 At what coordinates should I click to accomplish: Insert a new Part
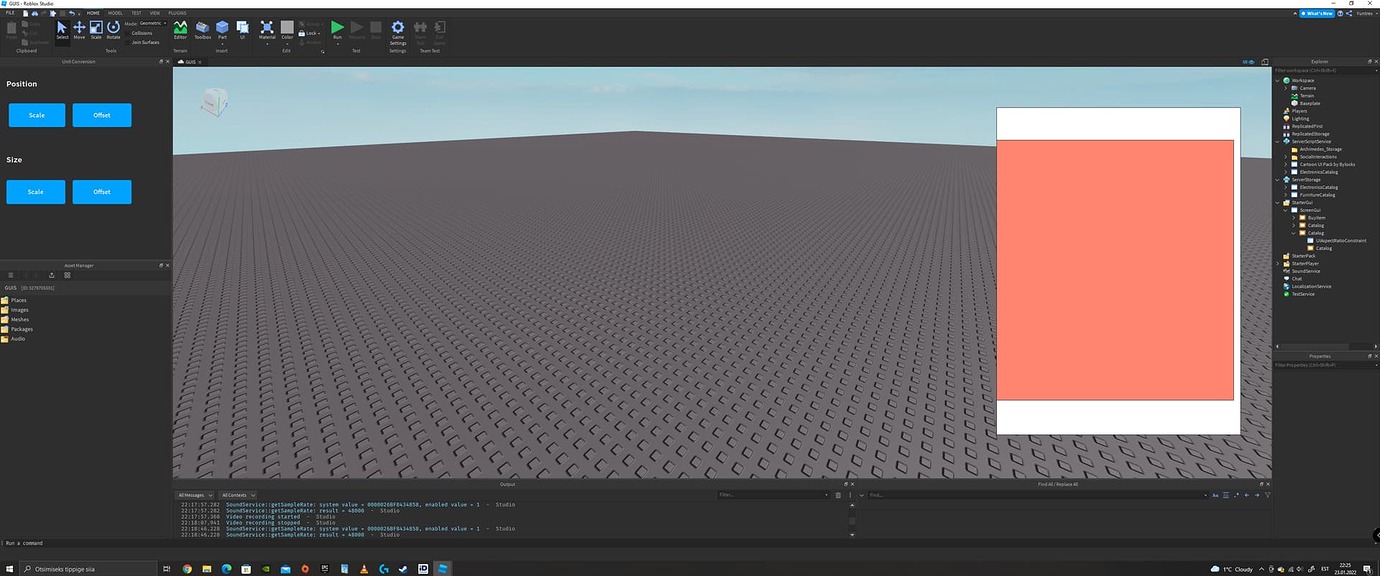(x=222, y=30)
